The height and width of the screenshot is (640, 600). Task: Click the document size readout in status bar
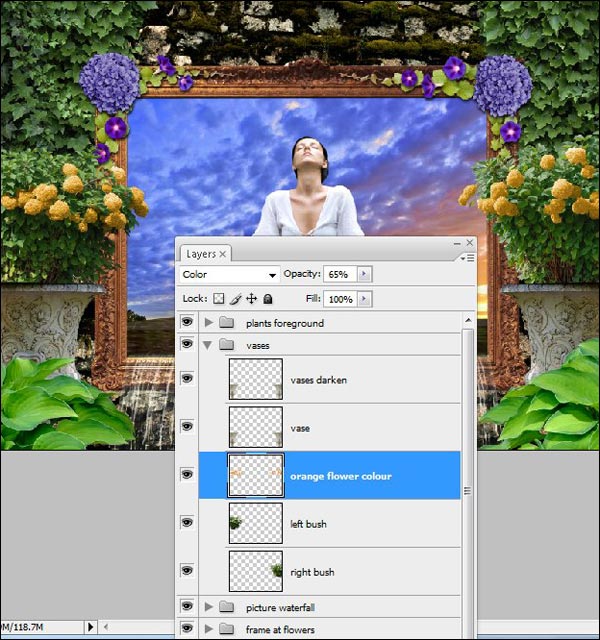pos(22,627)
